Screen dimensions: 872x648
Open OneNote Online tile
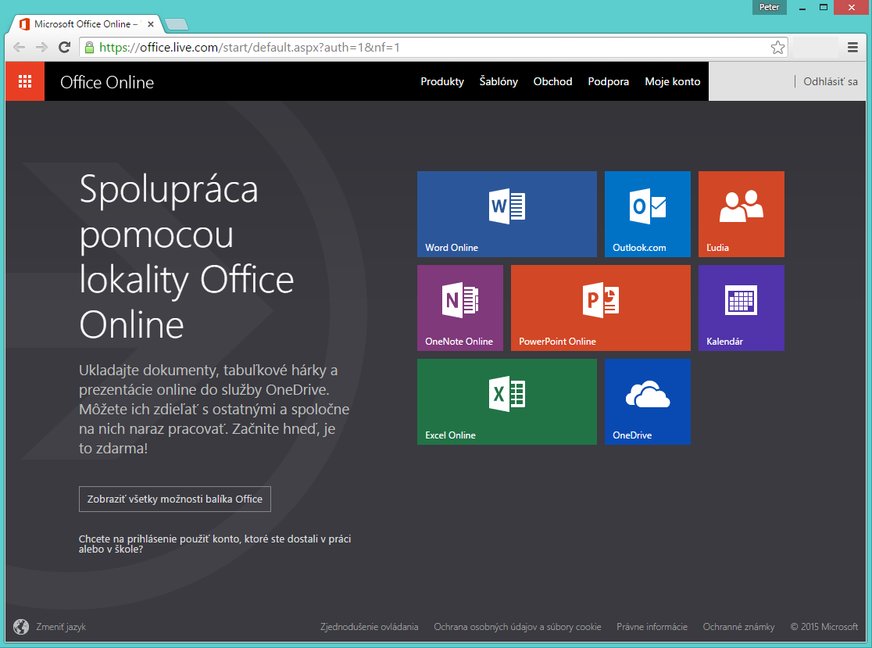pos(460,308)
